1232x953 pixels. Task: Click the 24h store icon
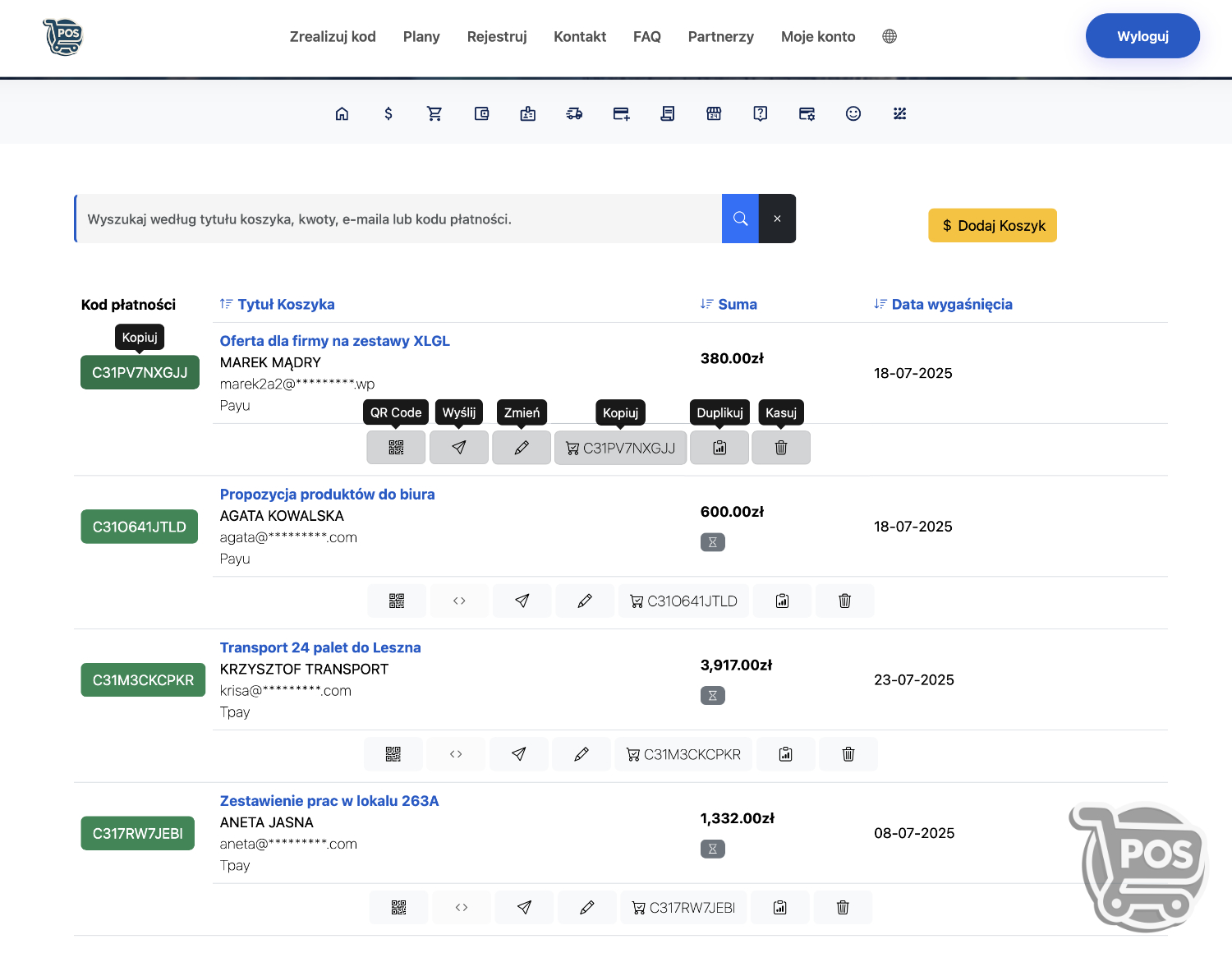tap(714, 114)
